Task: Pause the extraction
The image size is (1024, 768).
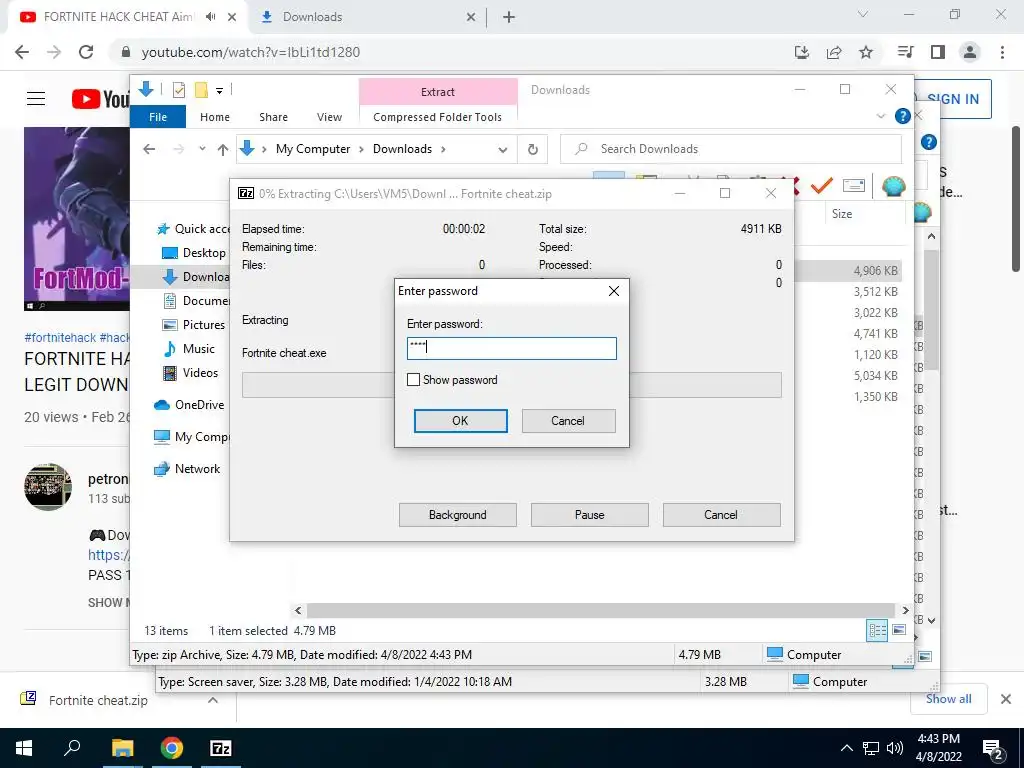Action: (x=589, y=515)
